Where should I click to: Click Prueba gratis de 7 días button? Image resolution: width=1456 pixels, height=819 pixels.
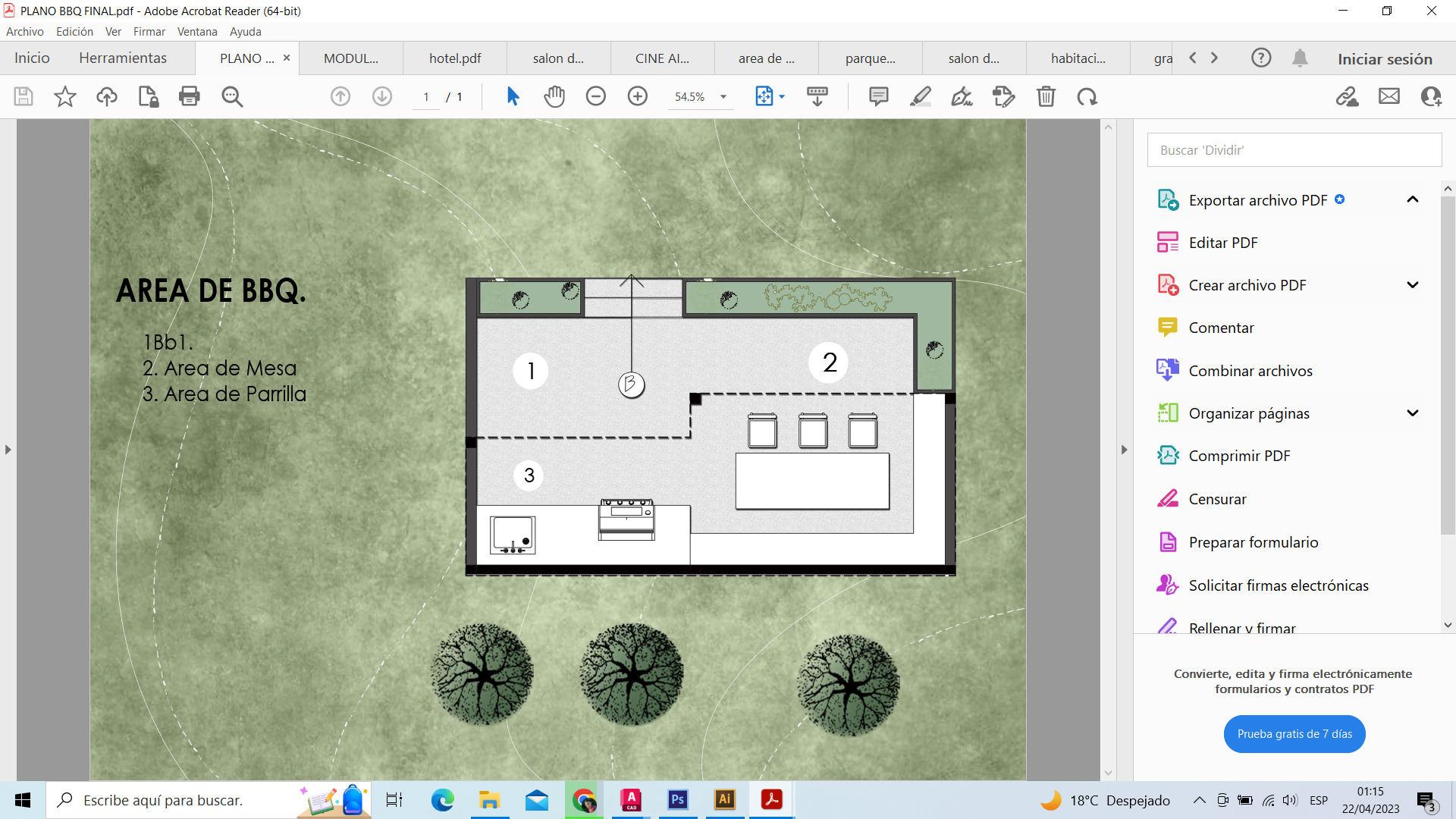point(1294,734)
